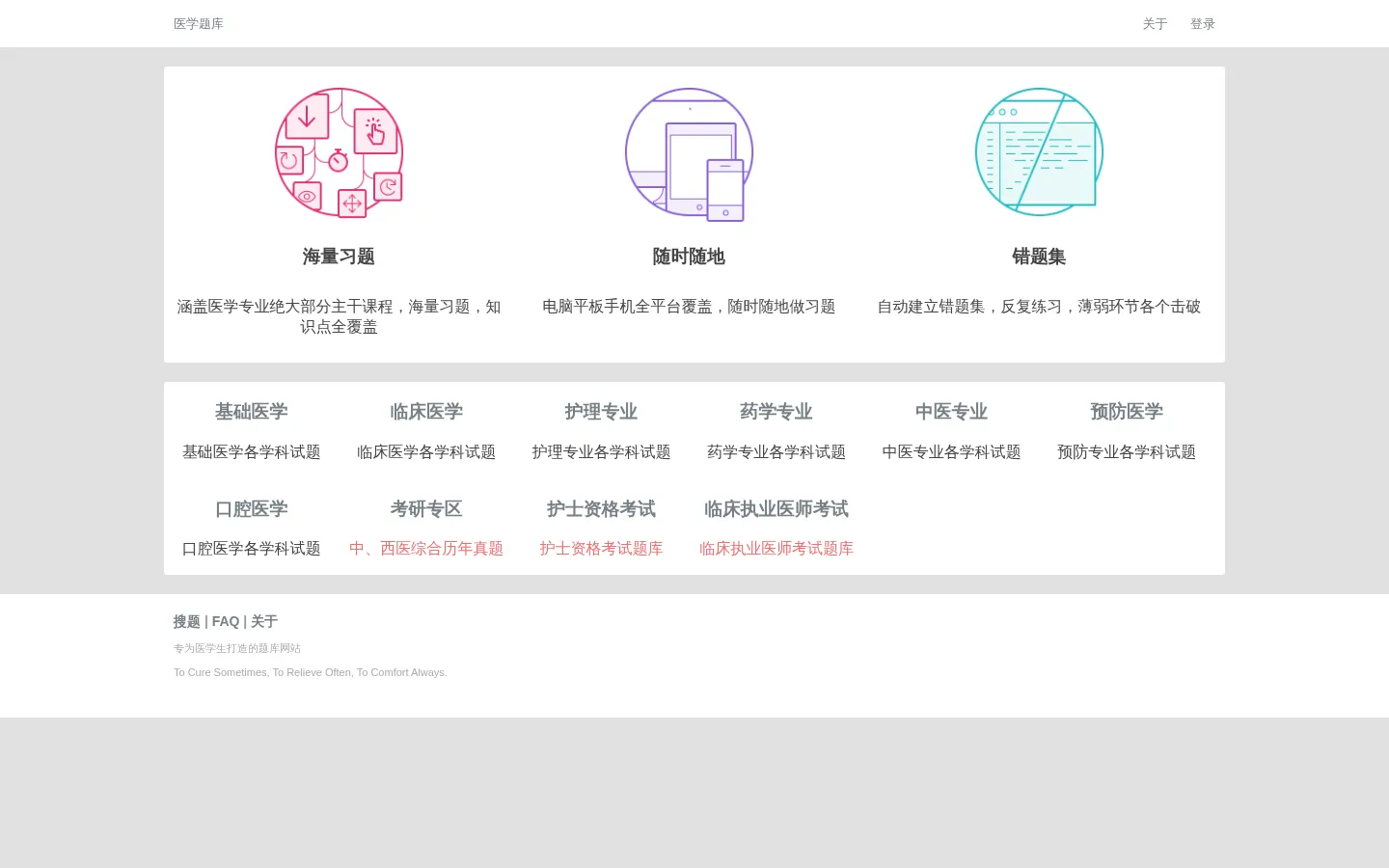The image size is (1389, 868).
Task: Click the teal 错题集 illustration
Action: tap(1039, 151)
